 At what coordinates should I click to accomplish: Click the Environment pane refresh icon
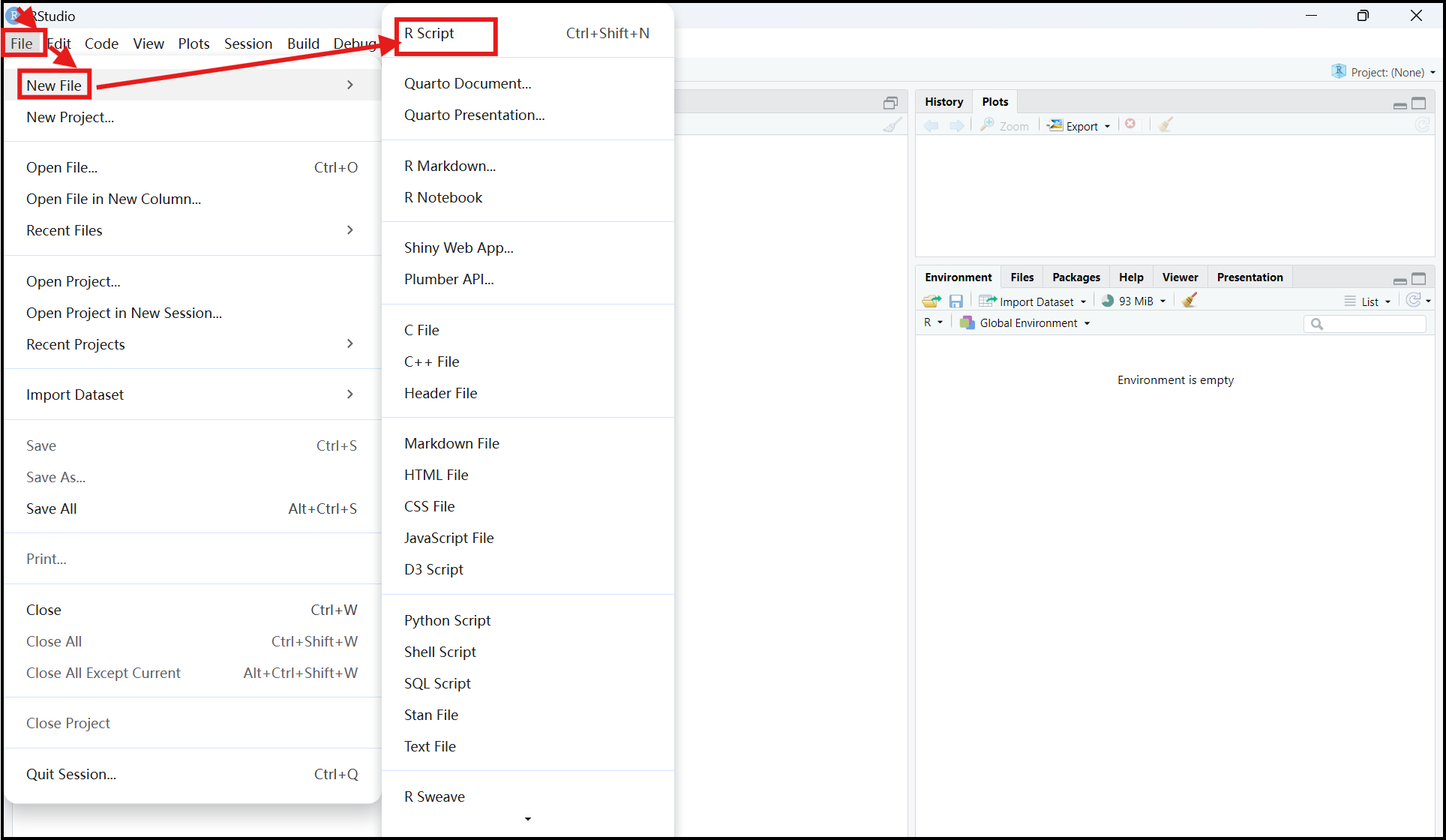point(1414,301)
